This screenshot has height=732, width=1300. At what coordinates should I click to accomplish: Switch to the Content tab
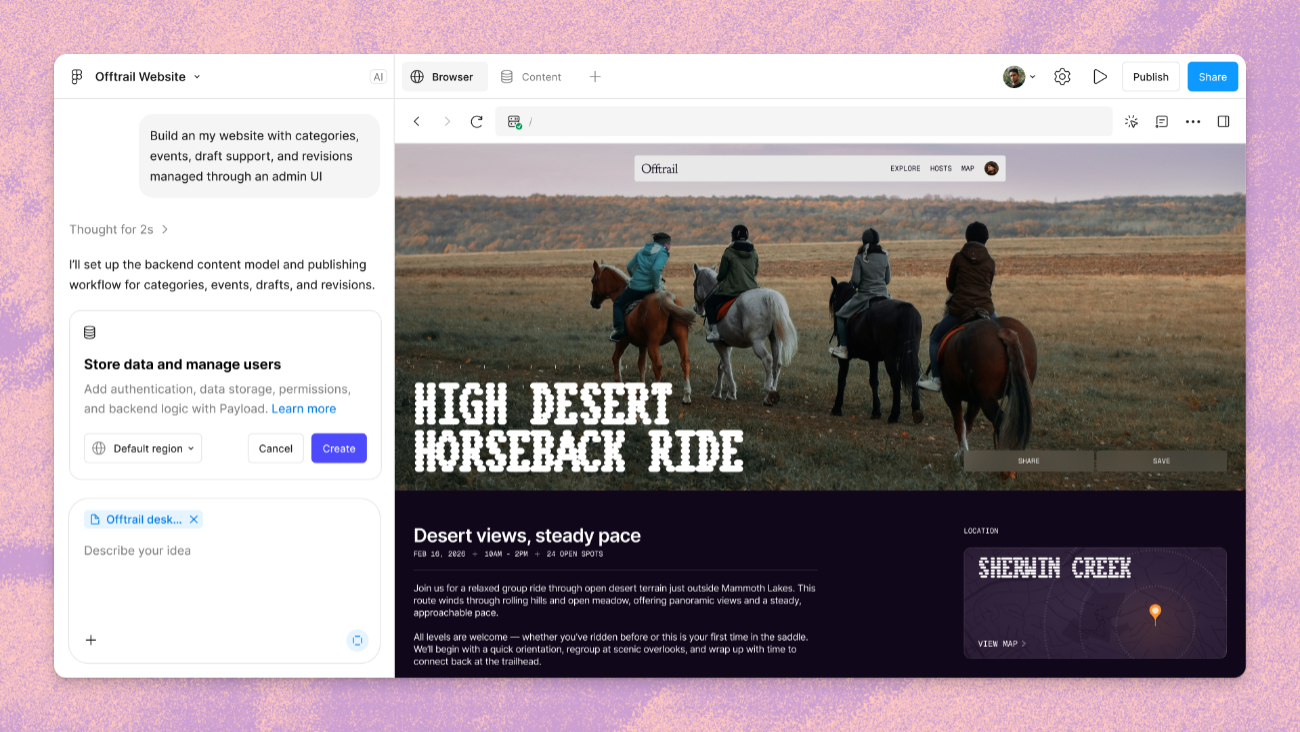[x=531, y=77]
